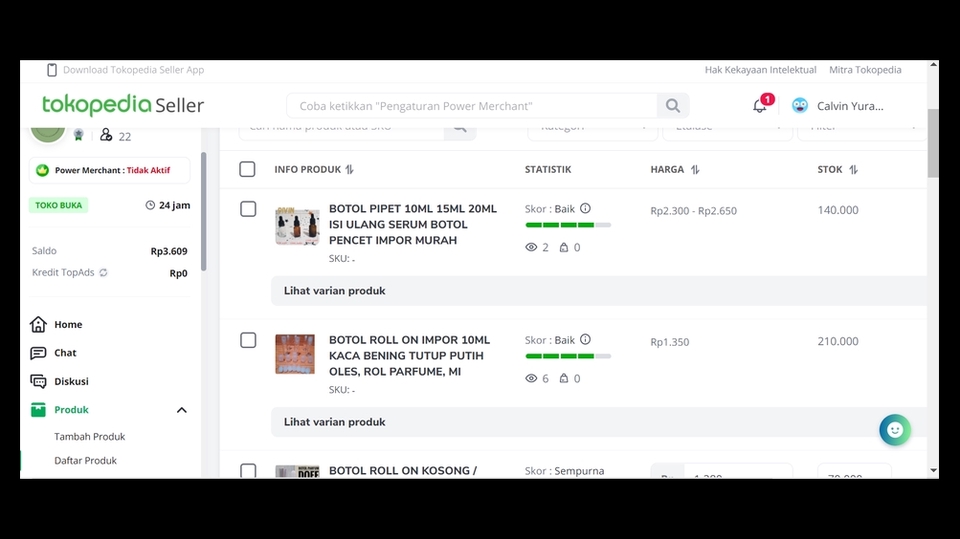Click the followers icon next to 22
The width and height of the screenshot is (960, 539).
[x=106, y=135]
